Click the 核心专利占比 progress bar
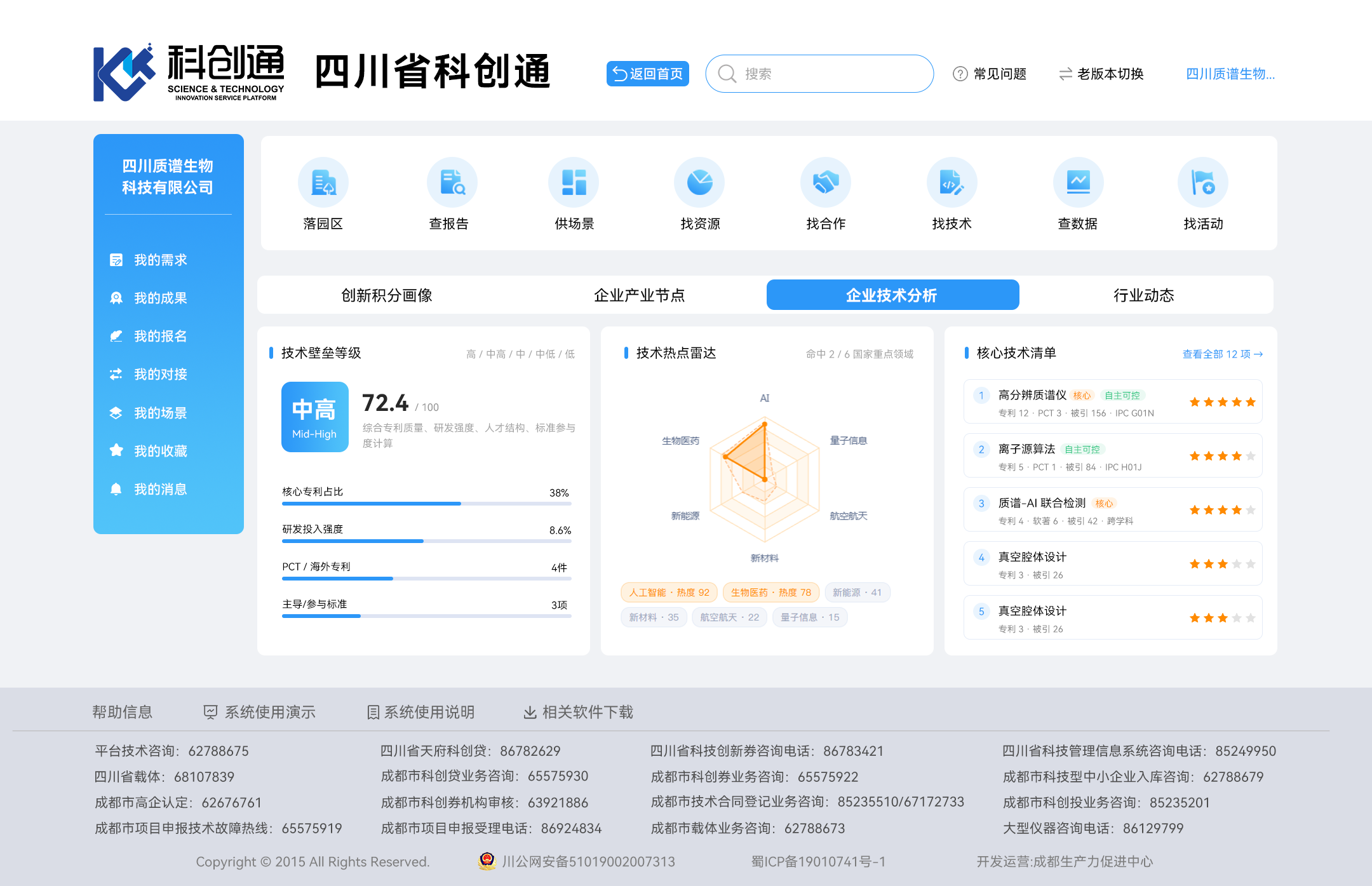Image resolution: width=1372 pixels, height=886 pixels. tap(427, 504)
